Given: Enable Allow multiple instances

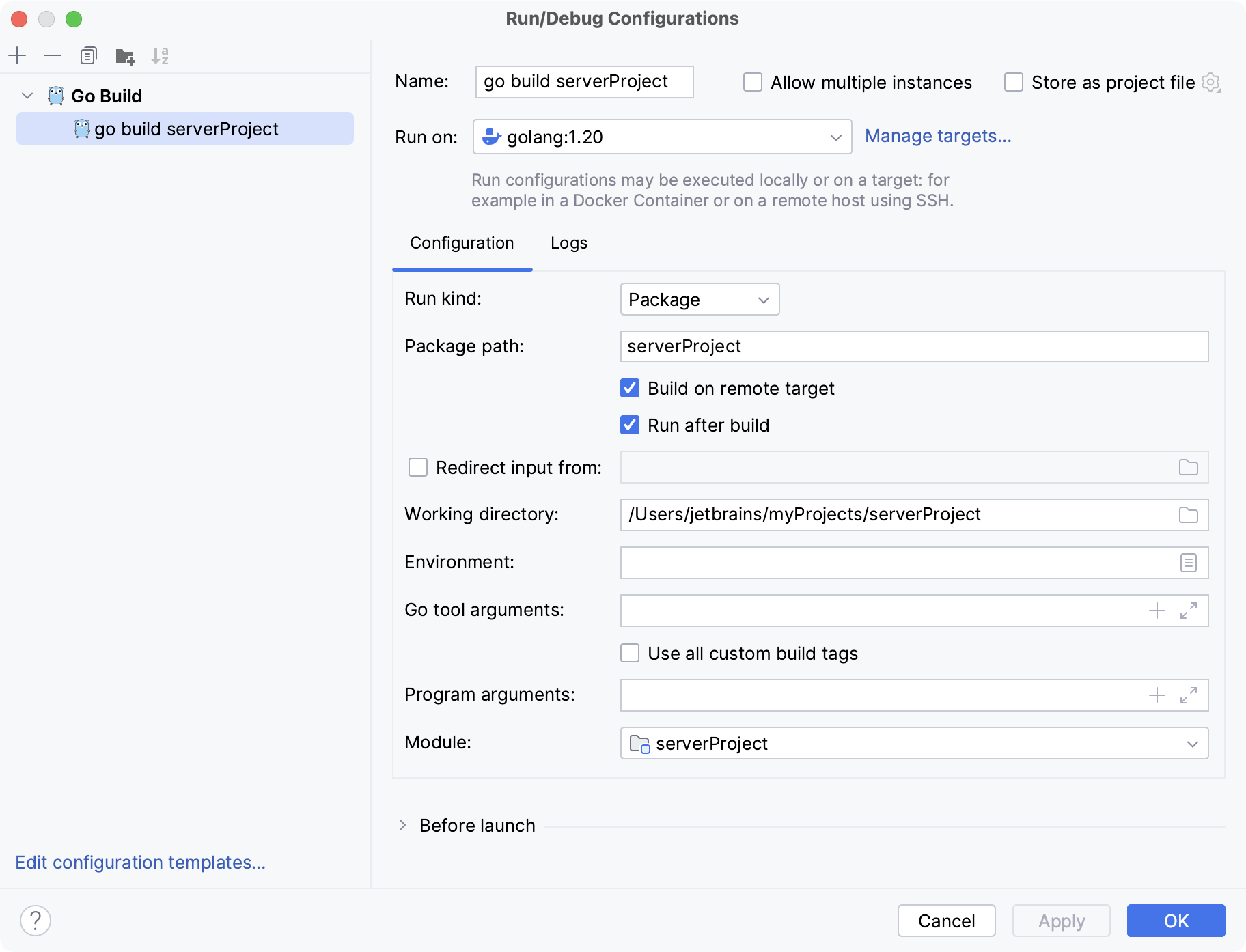Looking at the screenshot, I should [752, 82].
